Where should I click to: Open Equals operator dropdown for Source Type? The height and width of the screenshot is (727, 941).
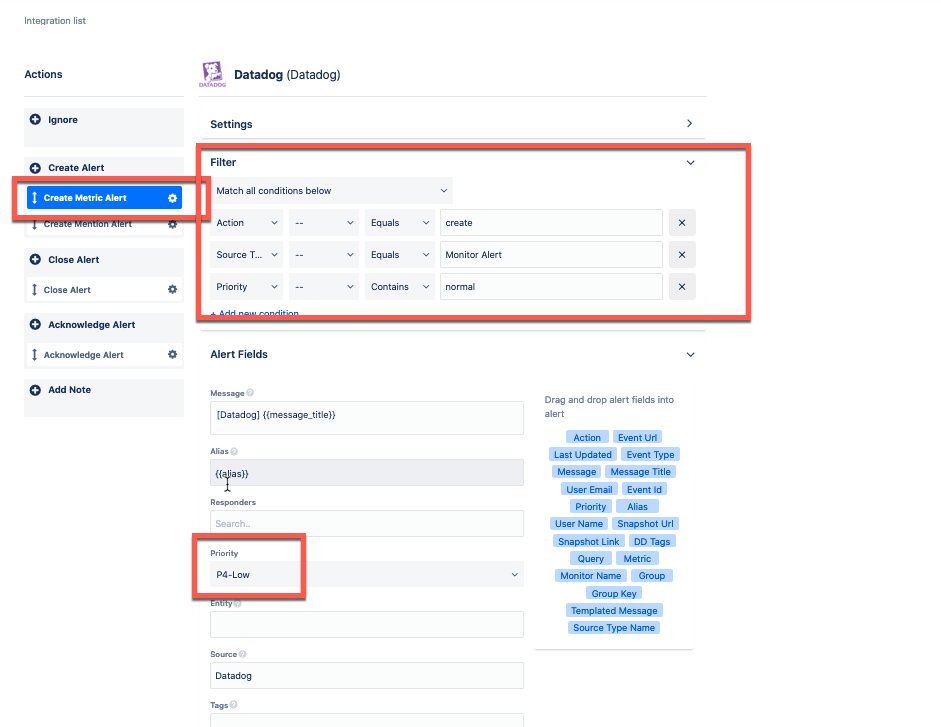[400, 255]
